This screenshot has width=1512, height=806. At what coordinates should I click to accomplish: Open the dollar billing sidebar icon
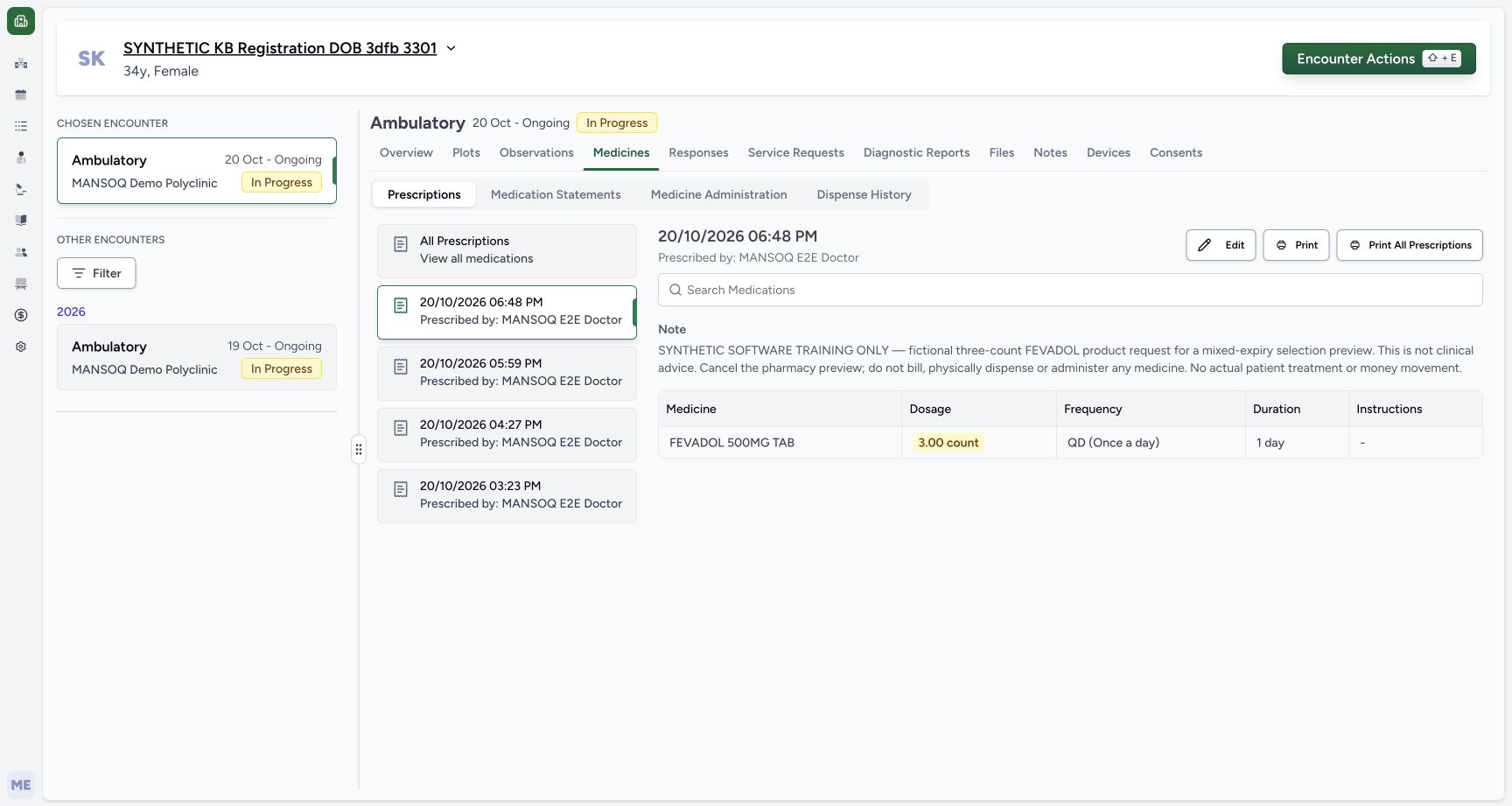click(x=21, y=315)
